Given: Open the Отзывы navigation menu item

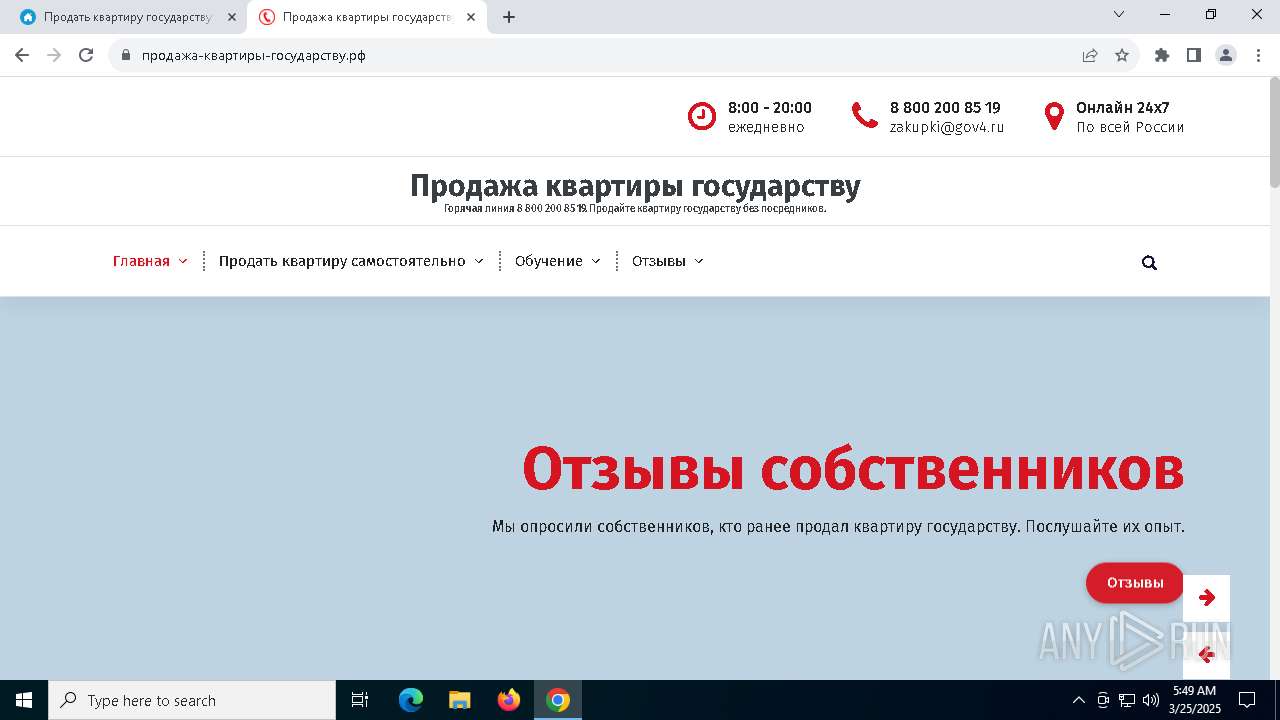Looking at the screenshot, I should [659, 261].
